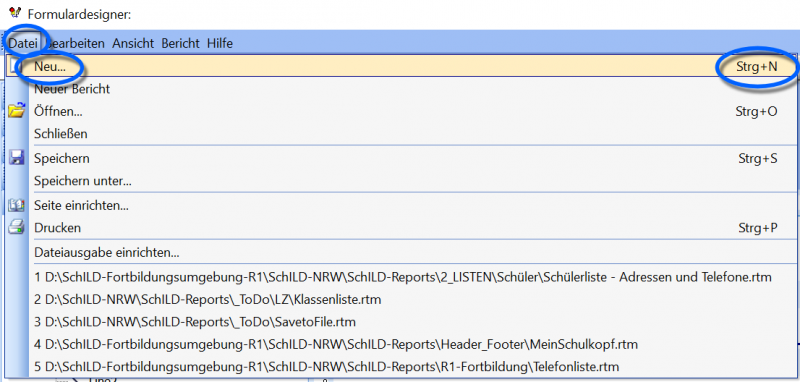Open the Datei menu
Viewport: 800px width, 382px height.
23,43
